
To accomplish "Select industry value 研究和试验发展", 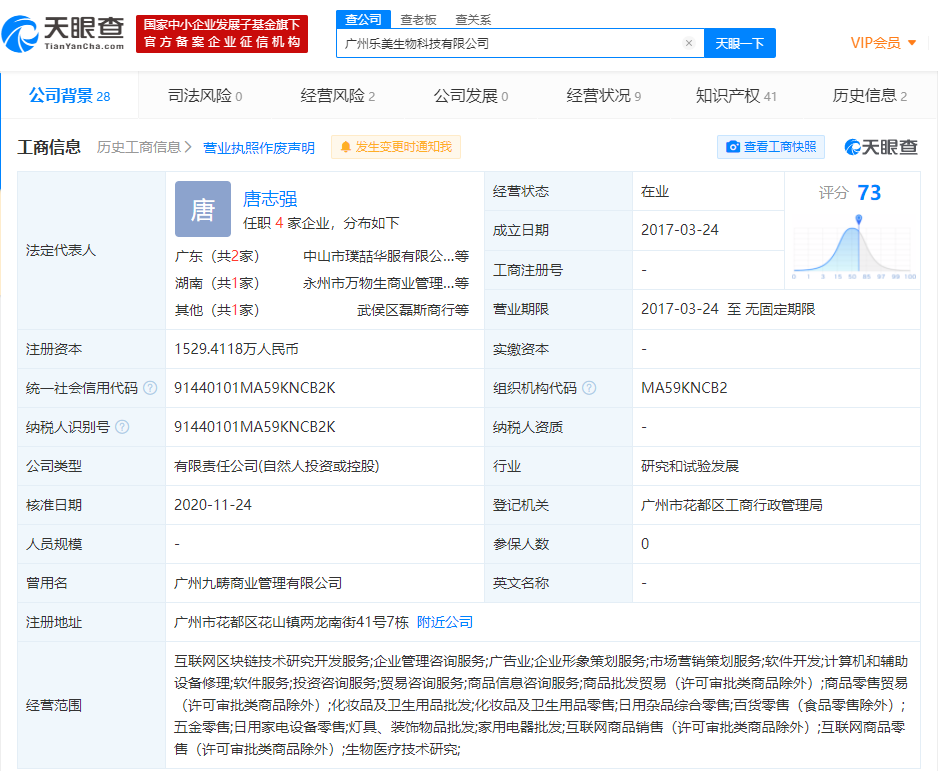I will pyautogui.click(x=690, y=467).
